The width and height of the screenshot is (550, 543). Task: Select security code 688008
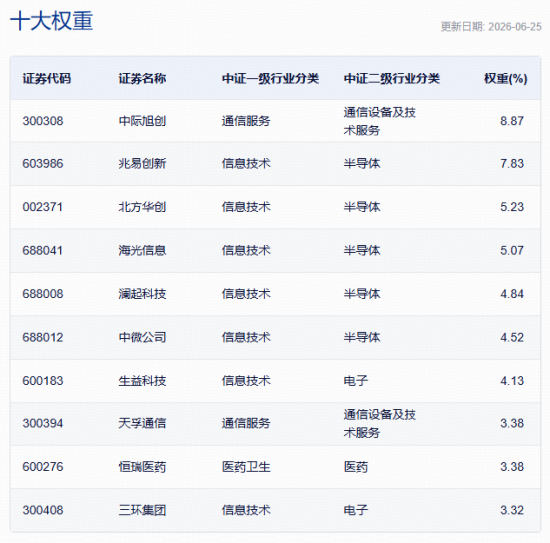coord(43,294)
